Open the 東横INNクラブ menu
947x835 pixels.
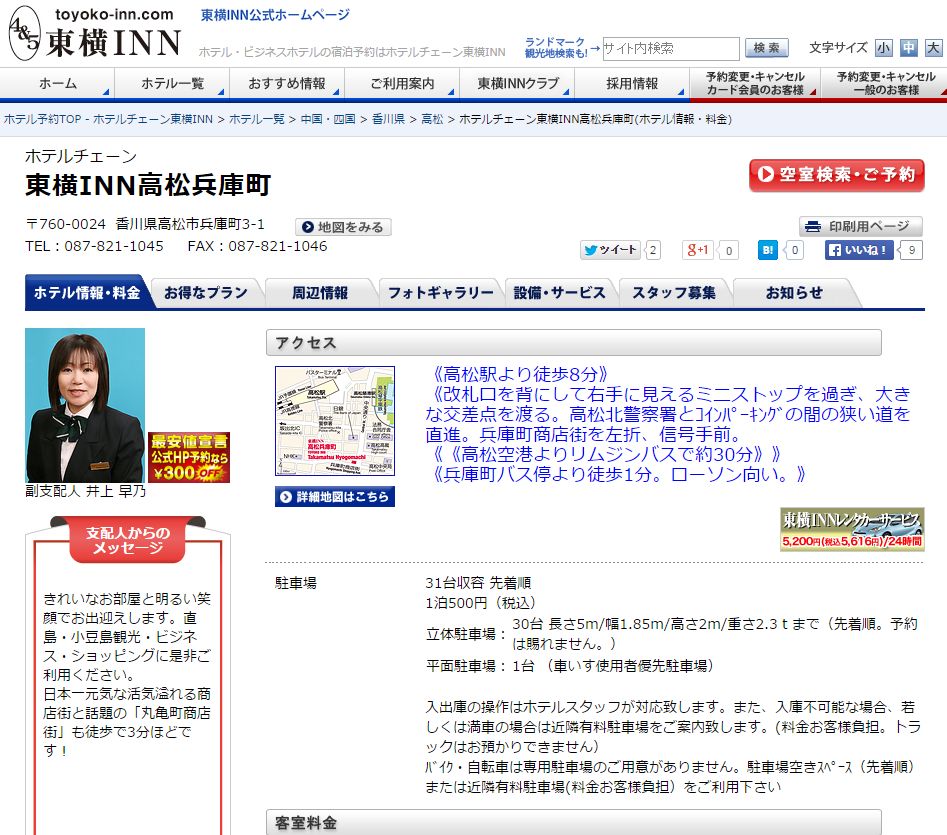click(x=518, y=83)
